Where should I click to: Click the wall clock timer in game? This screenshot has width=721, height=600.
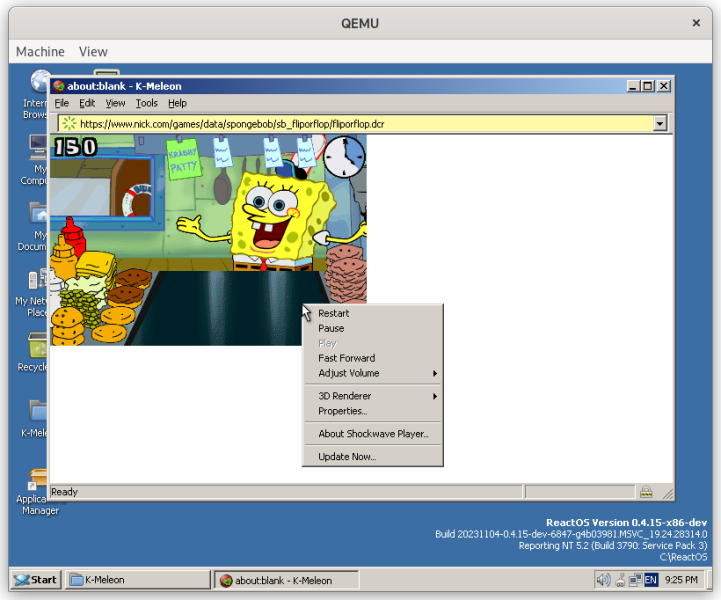tap(344, 156)
